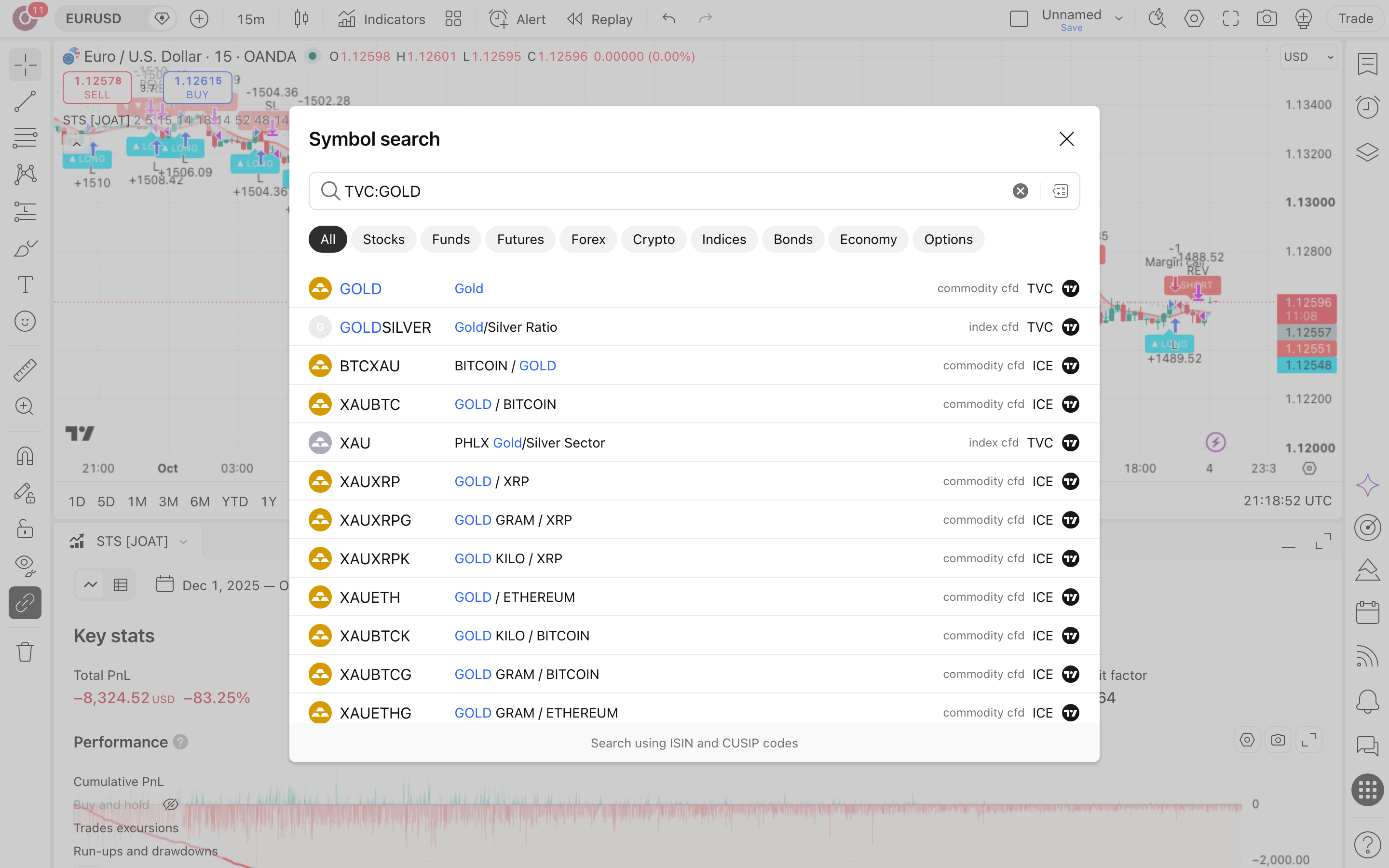Open the USD currency dropdown
The width and height of the screenshot is (1389, 868).
click(x=1308, y=57)
